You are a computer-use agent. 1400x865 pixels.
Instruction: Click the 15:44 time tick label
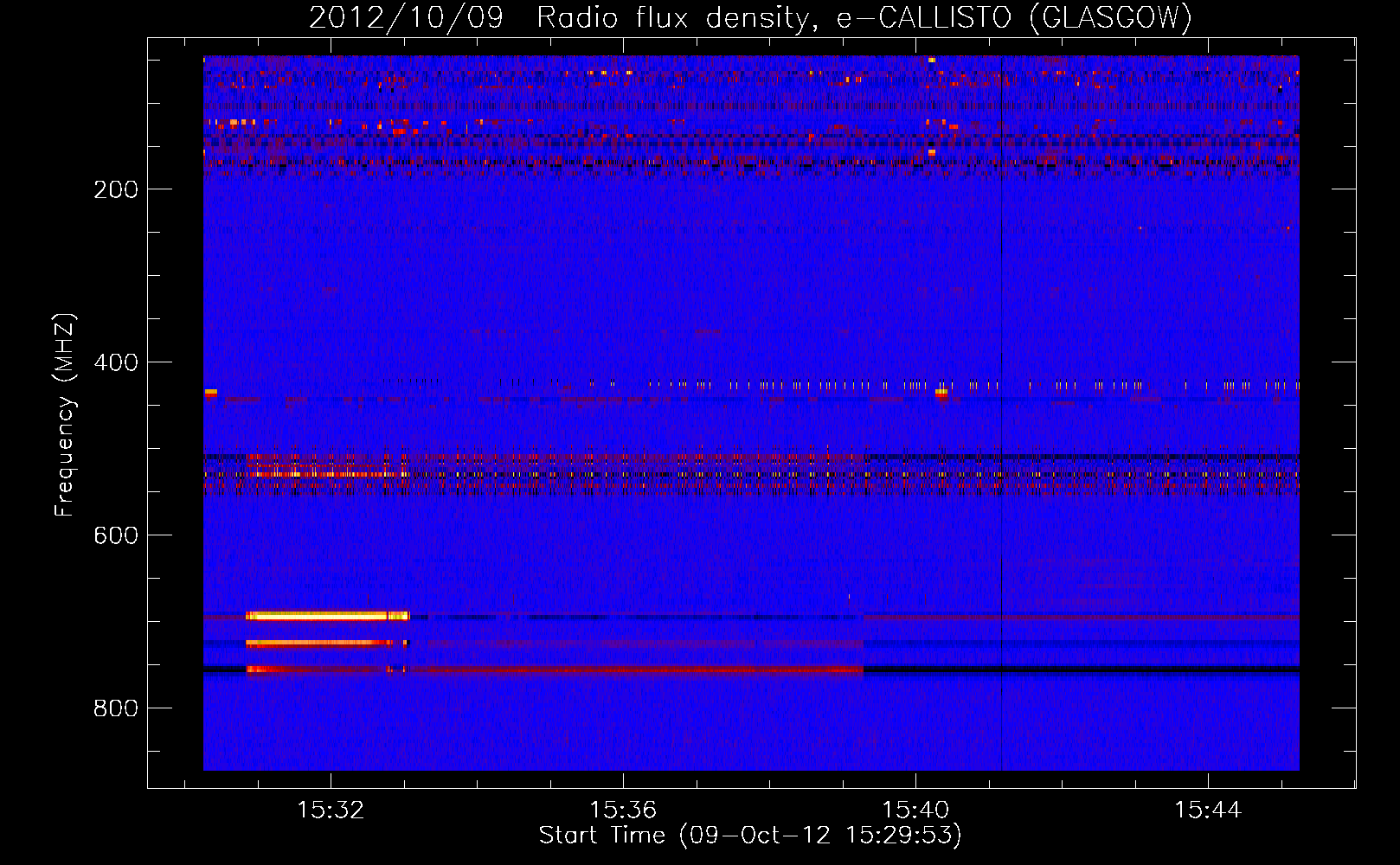(x=1208, y=811)
